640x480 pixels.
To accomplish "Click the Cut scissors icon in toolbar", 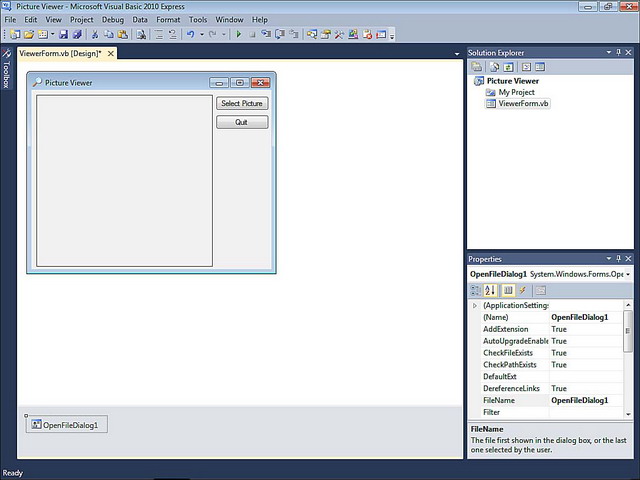I will tap(95, 35).
